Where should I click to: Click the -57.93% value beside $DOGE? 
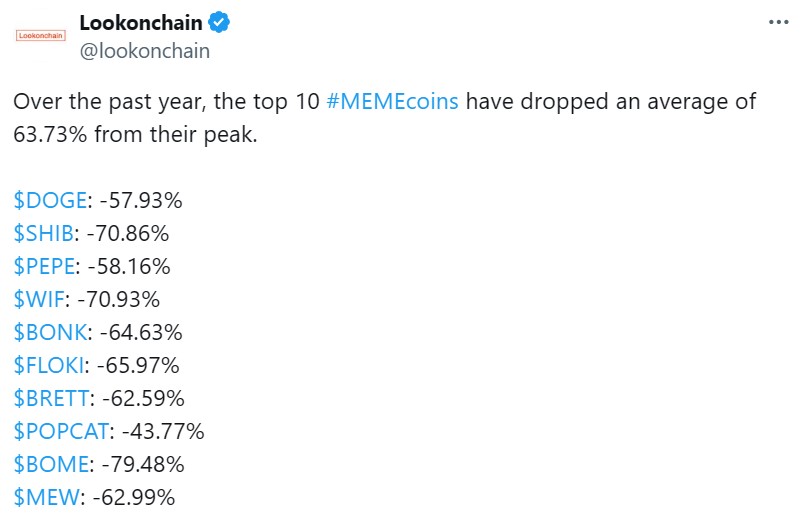tap(140, 200)
